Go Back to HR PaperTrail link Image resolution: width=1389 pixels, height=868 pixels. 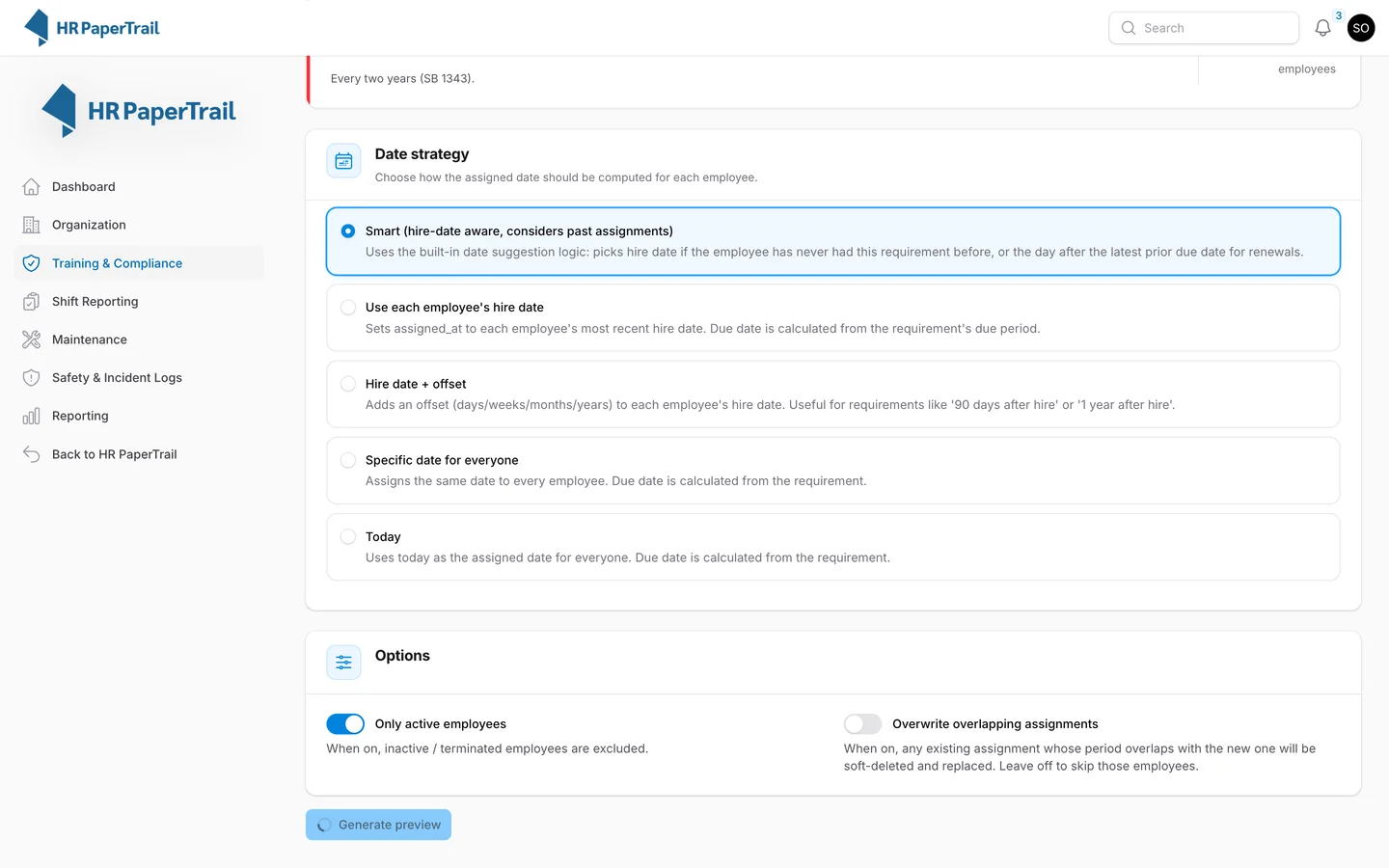point(139,454)
